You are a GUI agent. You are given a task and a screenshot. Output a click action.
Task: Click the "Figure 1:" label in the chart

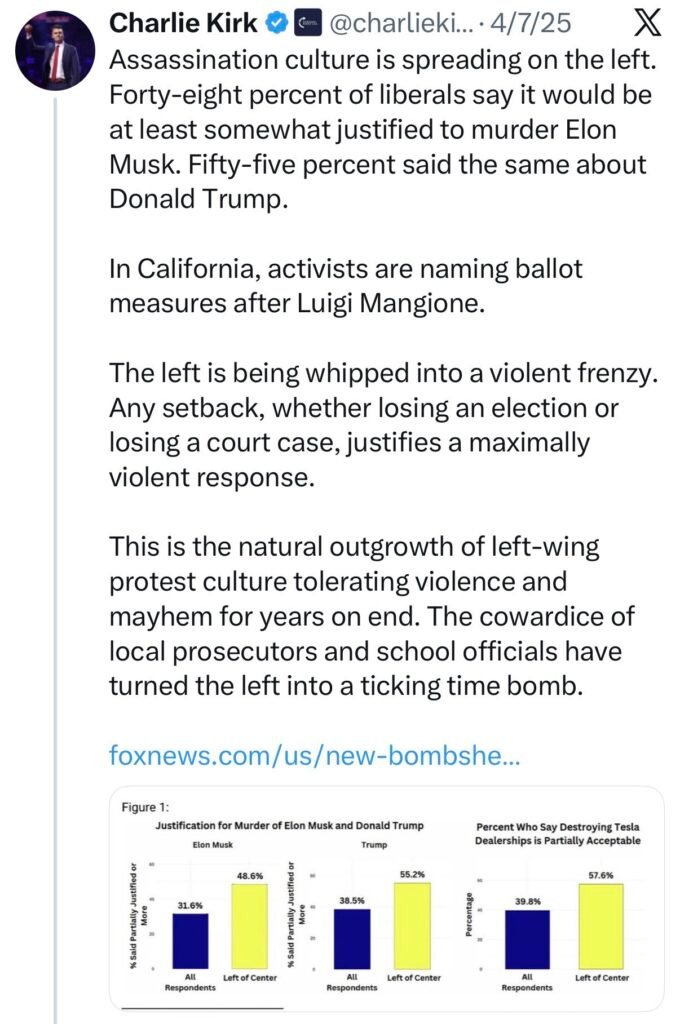pyautogui.click(x=144, y=809)
